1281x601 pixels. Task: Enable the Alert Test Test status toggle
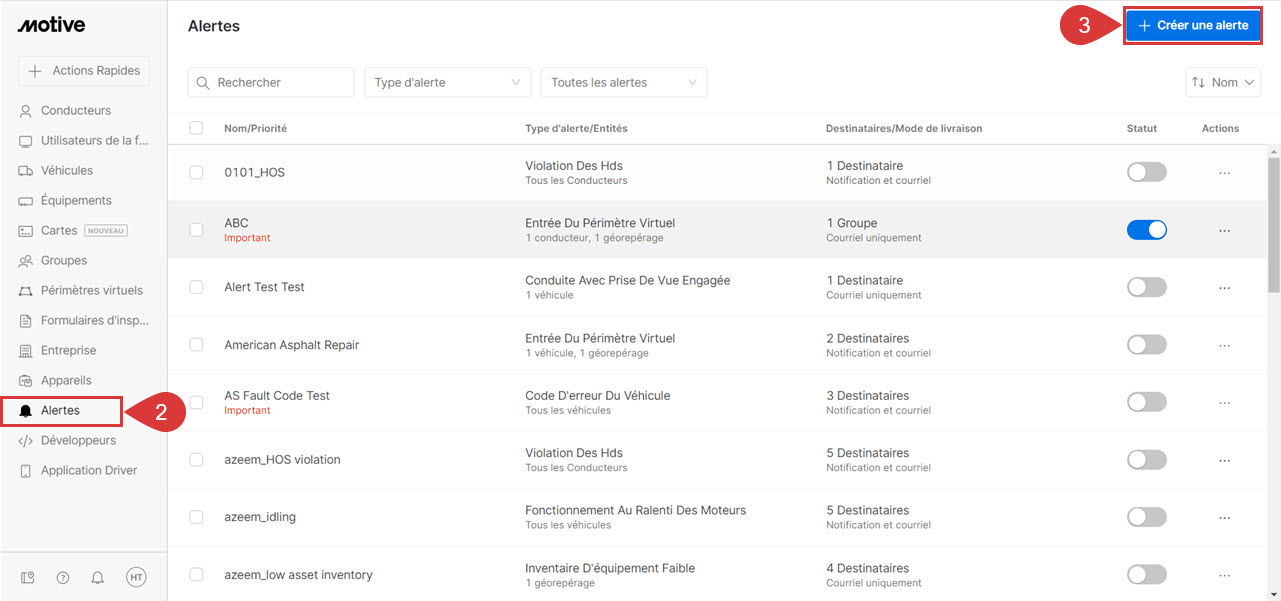pyautogui.click(x=1146, y=287)
